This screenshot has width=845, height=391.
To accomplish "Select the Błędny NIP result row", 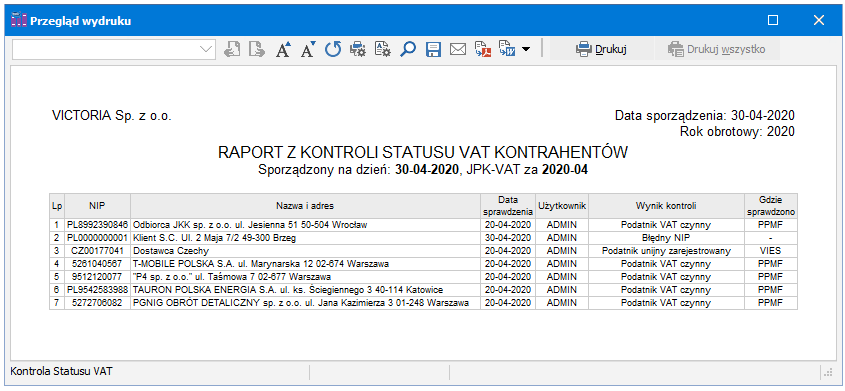I will (423, 237).
